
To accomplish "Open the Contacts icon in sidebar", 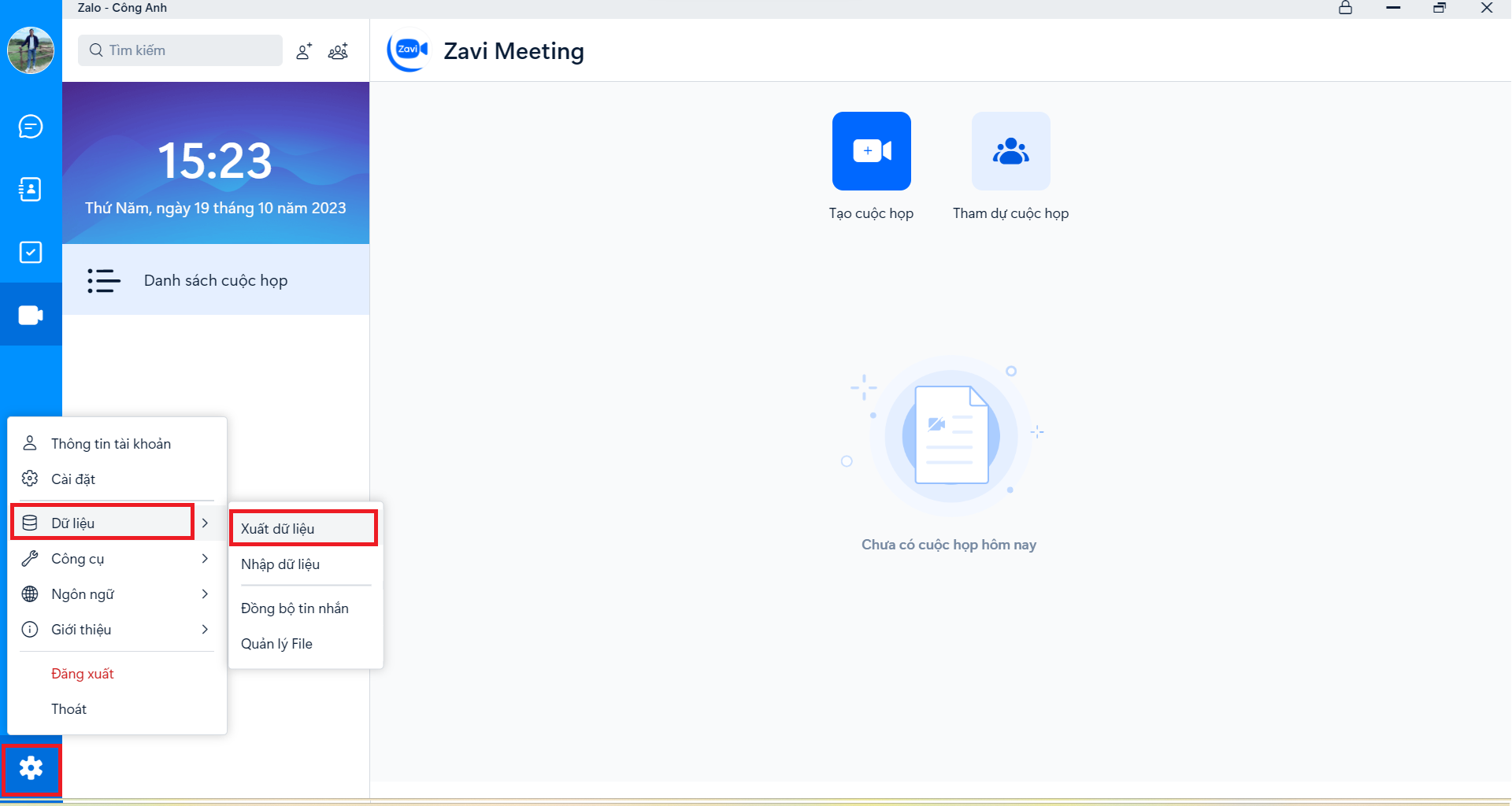I will coord(31,190).
